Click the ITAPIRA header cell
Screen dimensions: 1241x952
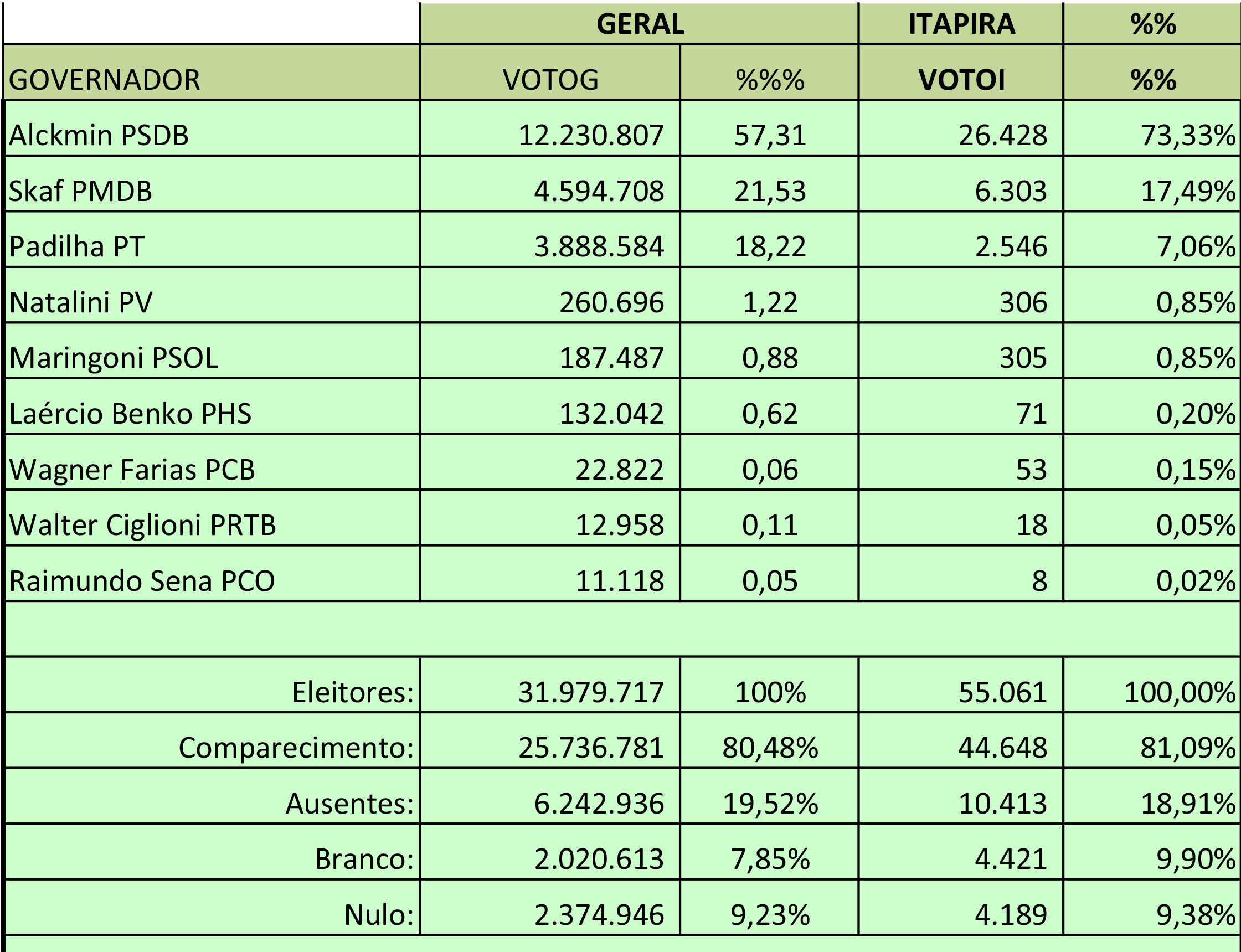pos(960,24)
